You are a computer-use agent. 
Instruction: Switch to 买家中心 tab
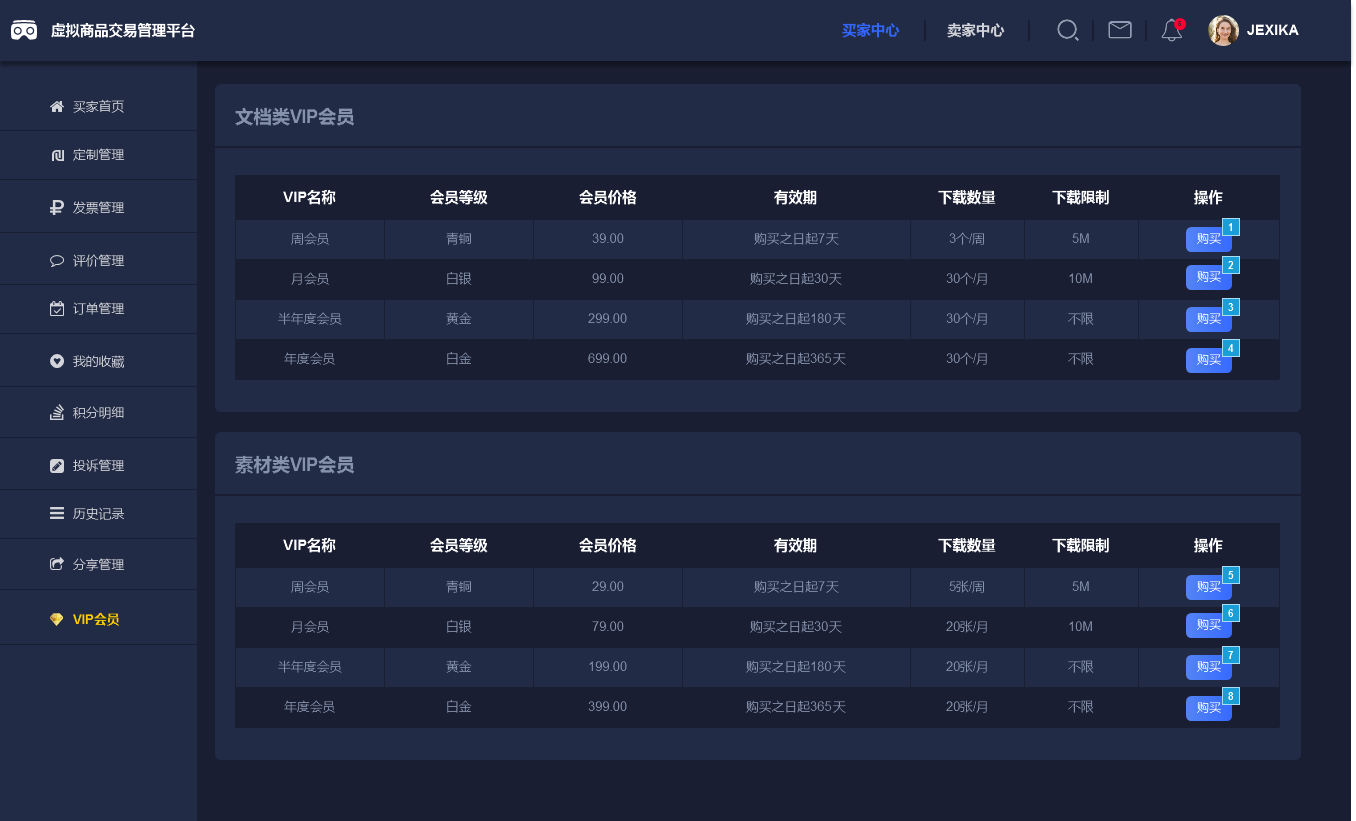870,30
